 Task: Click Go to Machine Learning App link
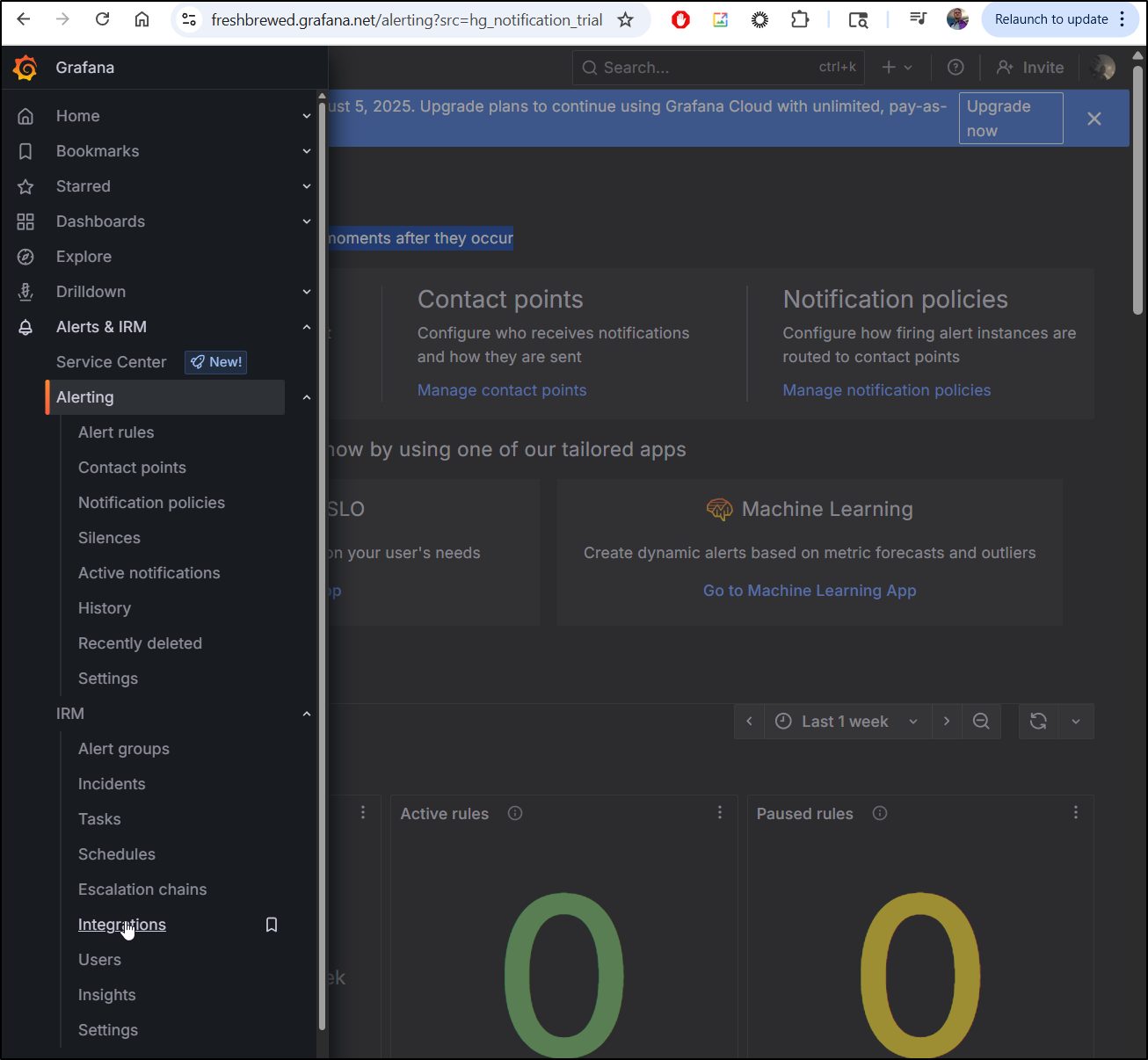[x=810, y=591]
